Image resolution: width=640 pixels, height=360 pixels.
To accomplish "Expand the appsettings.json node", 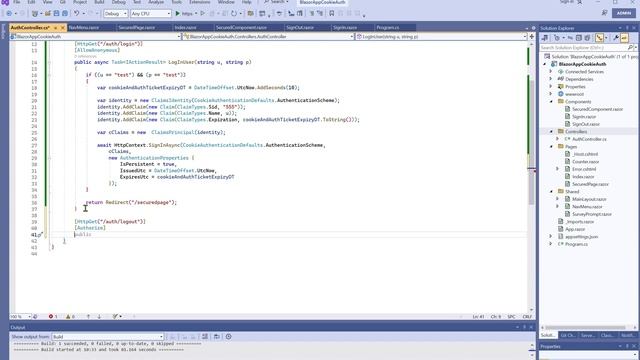I will tap(550, 236).
